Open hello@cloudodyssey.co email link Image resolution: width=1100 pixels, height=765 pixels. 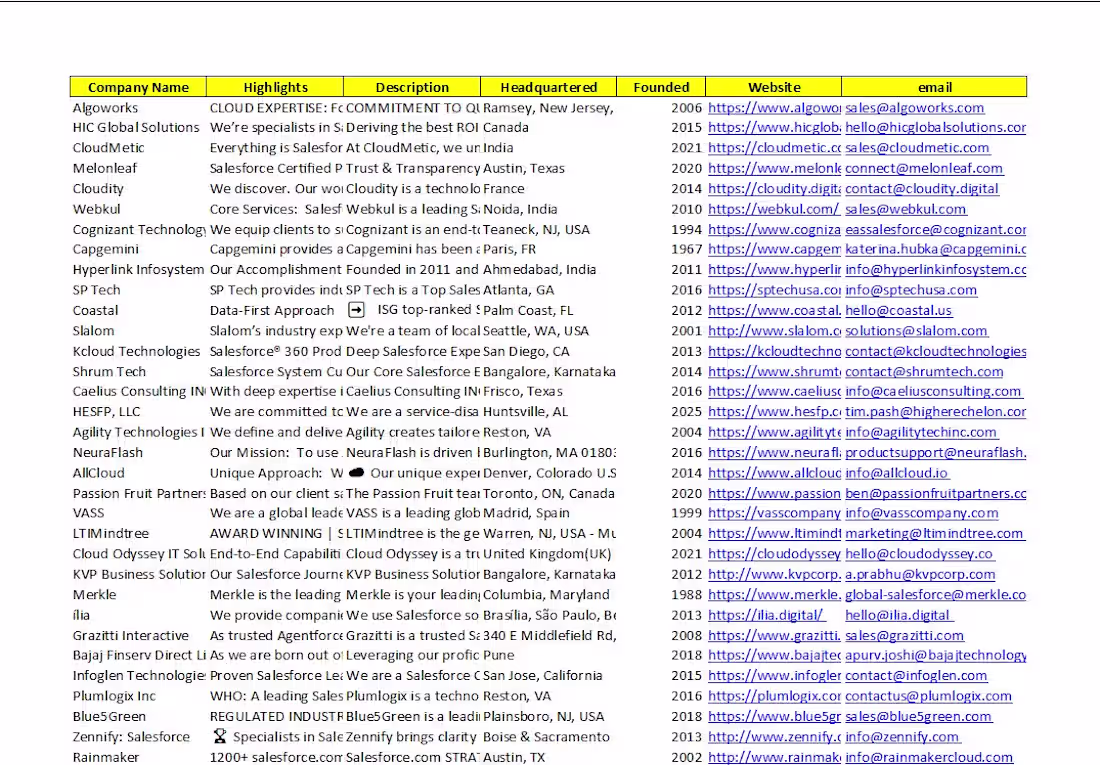919,554
